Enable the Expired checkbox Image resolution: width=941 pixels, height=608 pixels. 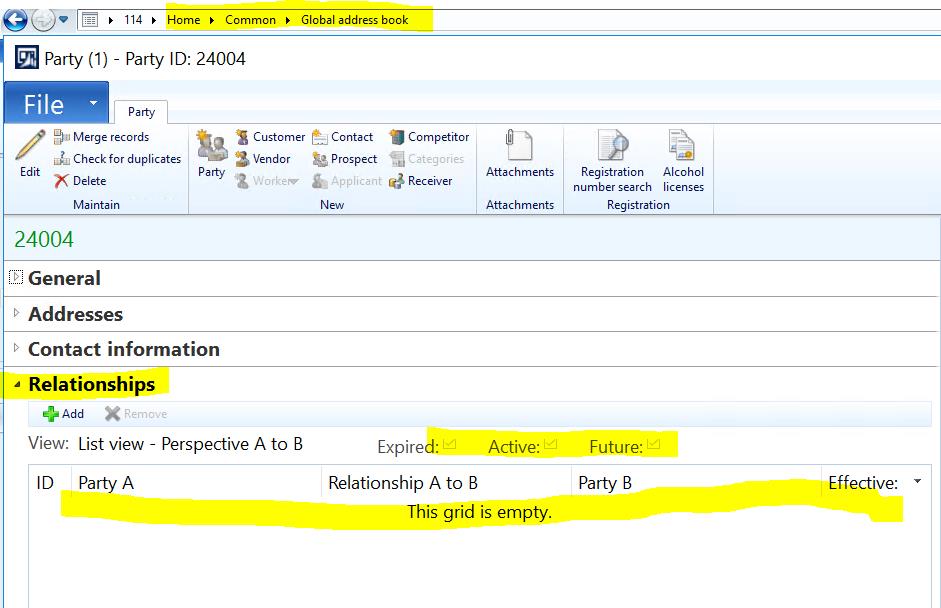pyautogui.click(x=448, y=443)
